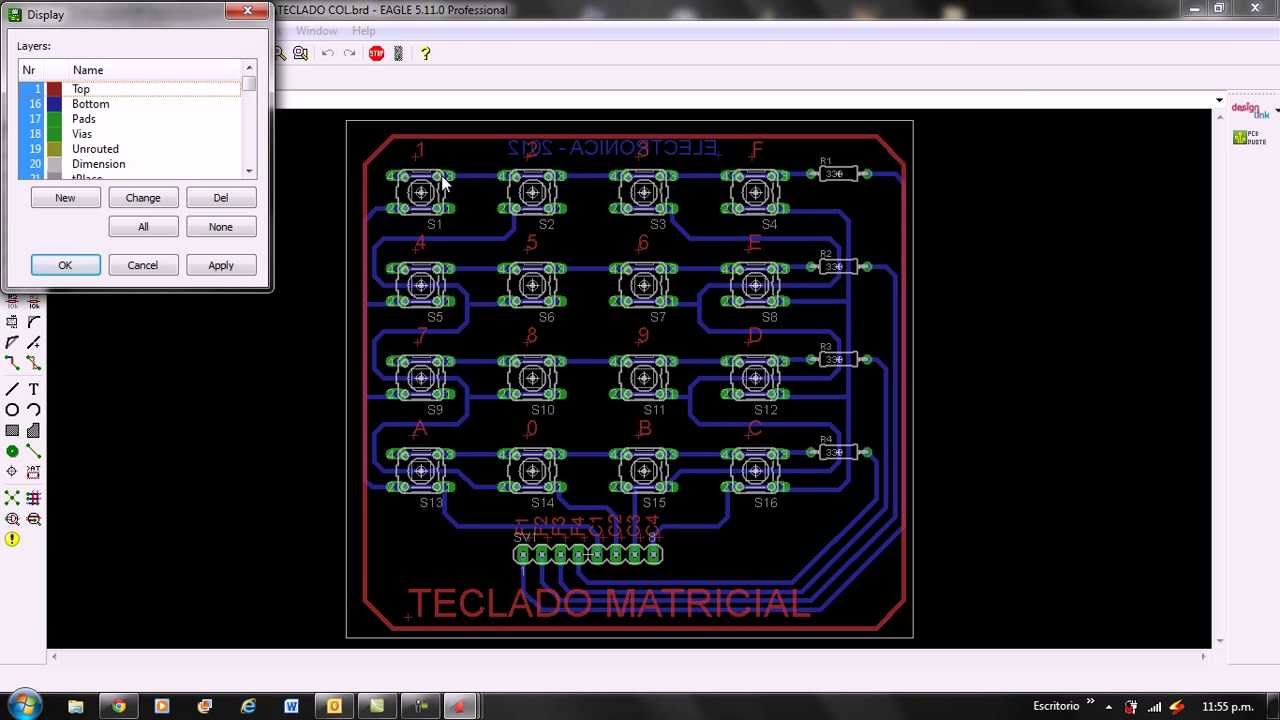Select the Route tool
1280x720 pixels.
click(x=12, y=363)
